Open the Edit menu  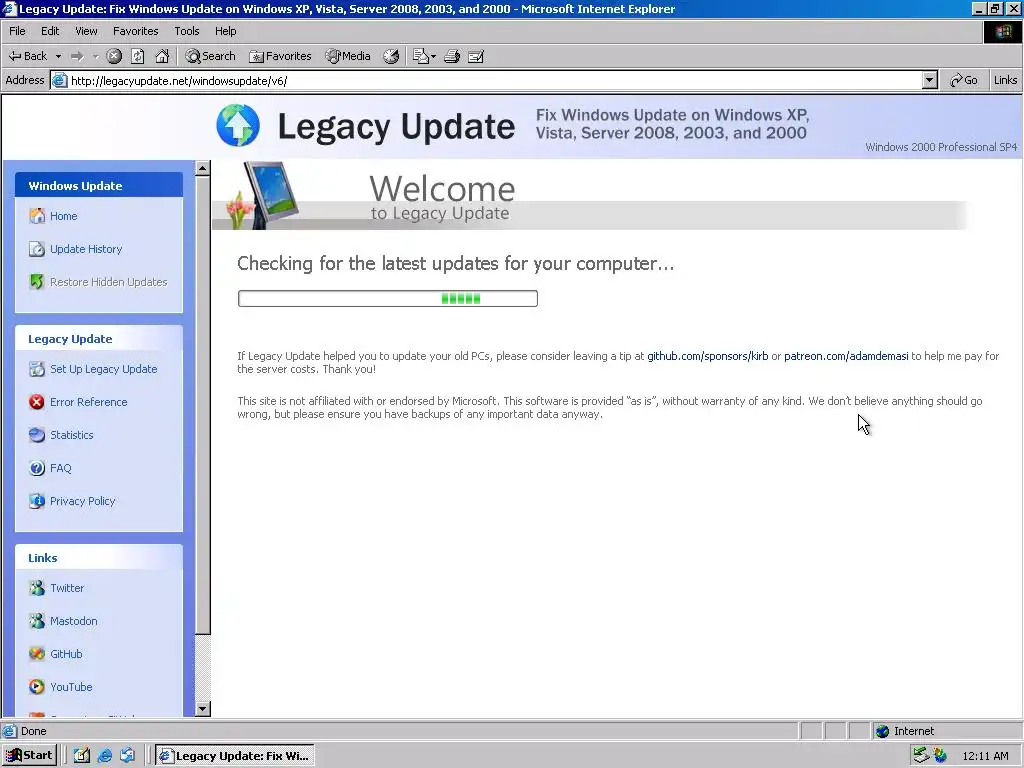tap(50, 31)
